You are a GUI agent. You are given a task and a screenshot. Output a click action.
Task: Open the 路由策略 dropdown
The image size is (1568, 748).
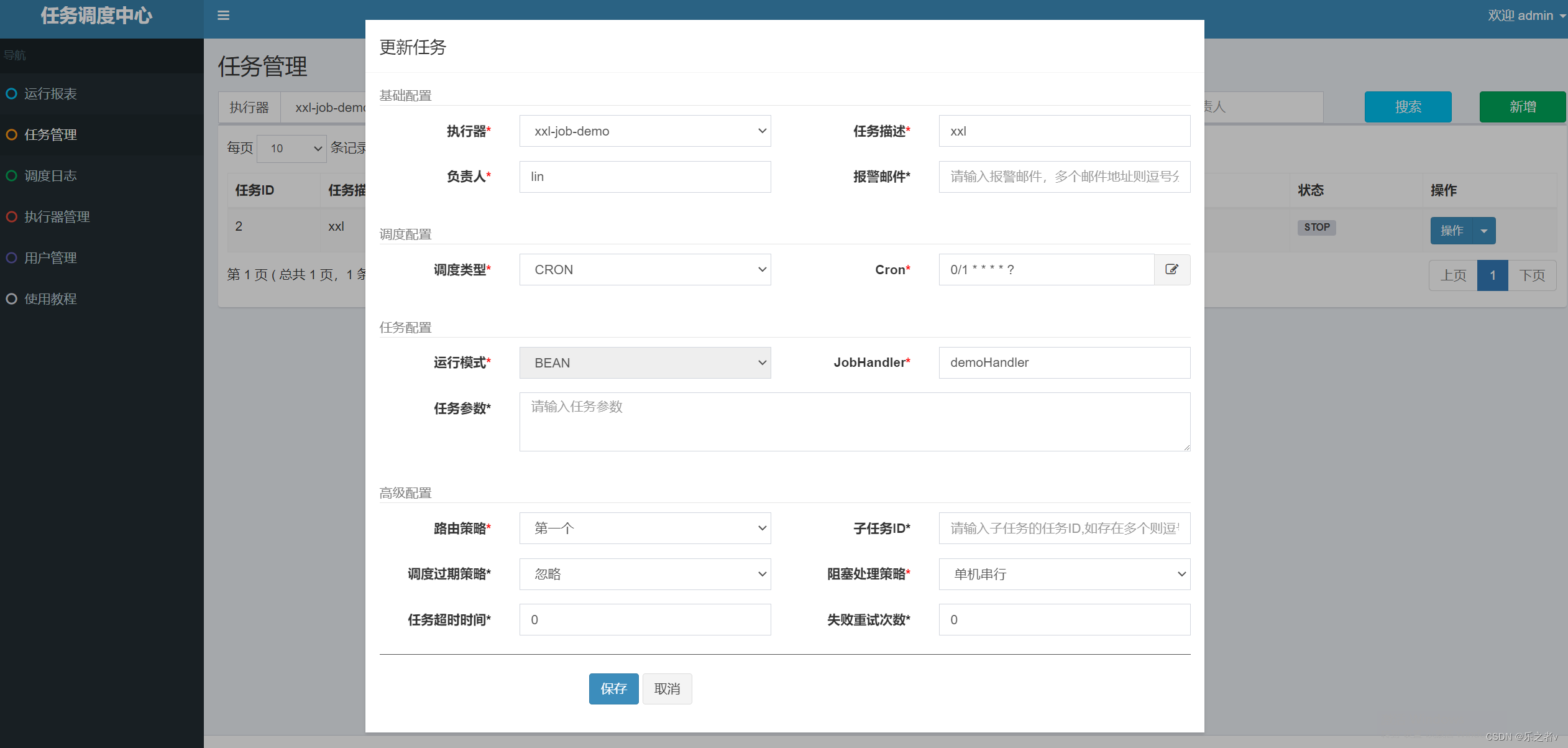tap(645, 528)
